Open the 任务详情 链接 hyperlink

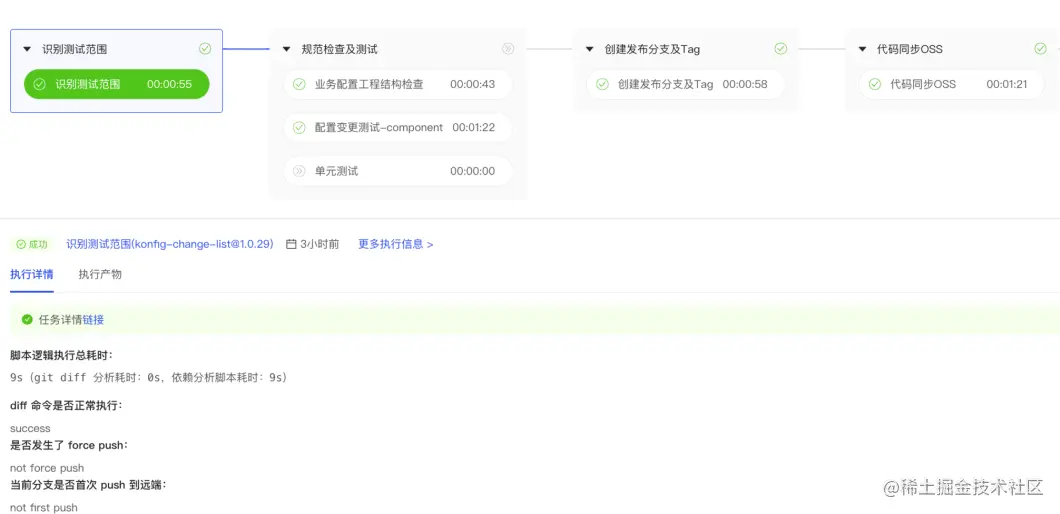pyautogui.click(x=93, y=320)
